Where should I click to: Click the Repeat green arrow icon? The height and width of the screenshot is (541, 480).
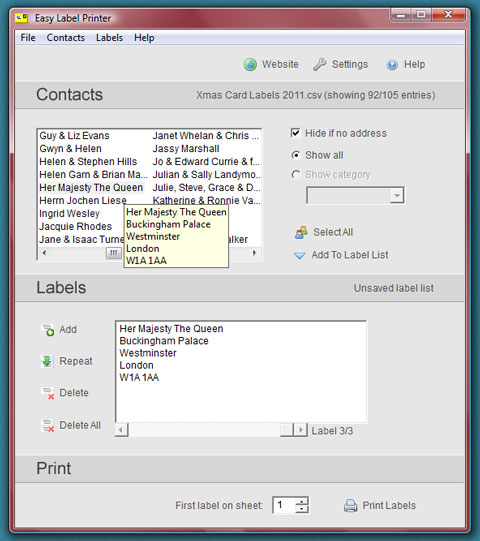coord(47,361)
